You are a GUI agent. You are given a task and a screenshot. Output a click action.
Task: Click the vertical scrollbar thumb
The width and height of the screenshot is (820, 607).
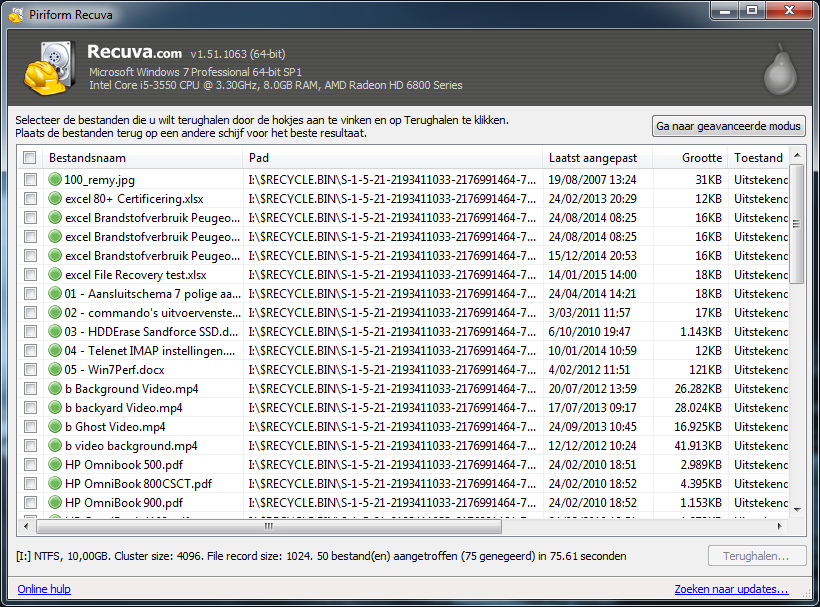click(x=796, y=224)
